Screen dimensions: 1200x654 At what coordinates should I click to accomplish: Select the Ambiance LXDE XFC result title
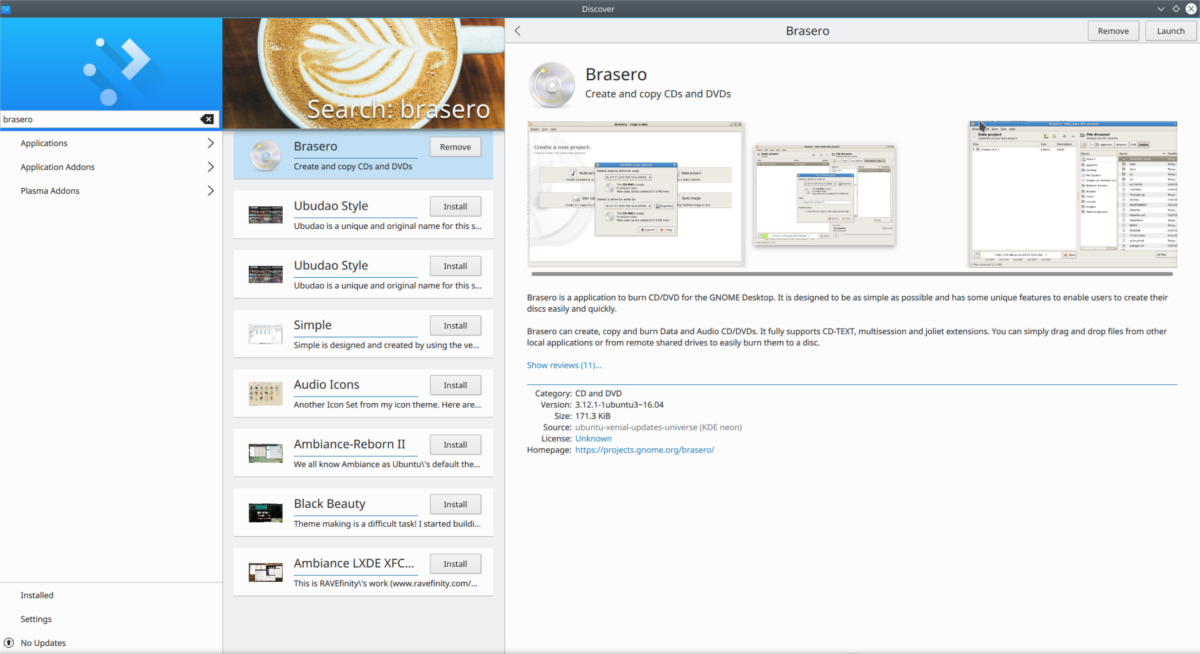click(x=355, y=563)
